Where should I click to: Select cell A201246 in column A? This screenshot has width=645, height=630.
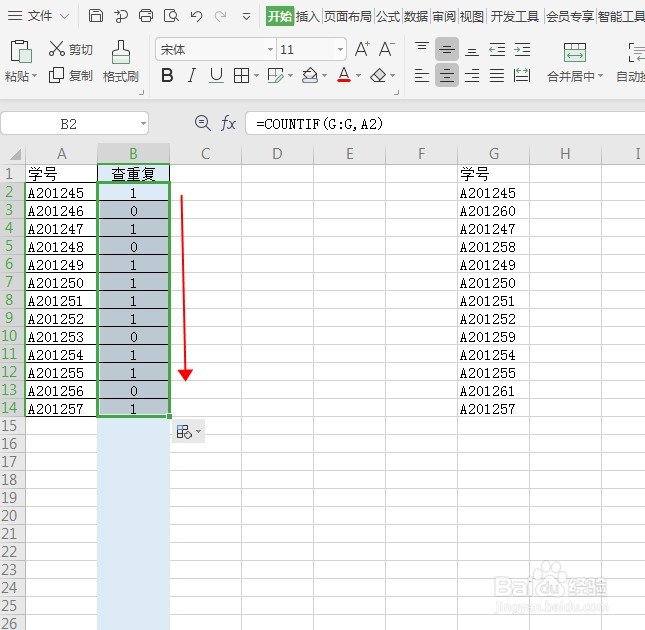pos(61,211)
